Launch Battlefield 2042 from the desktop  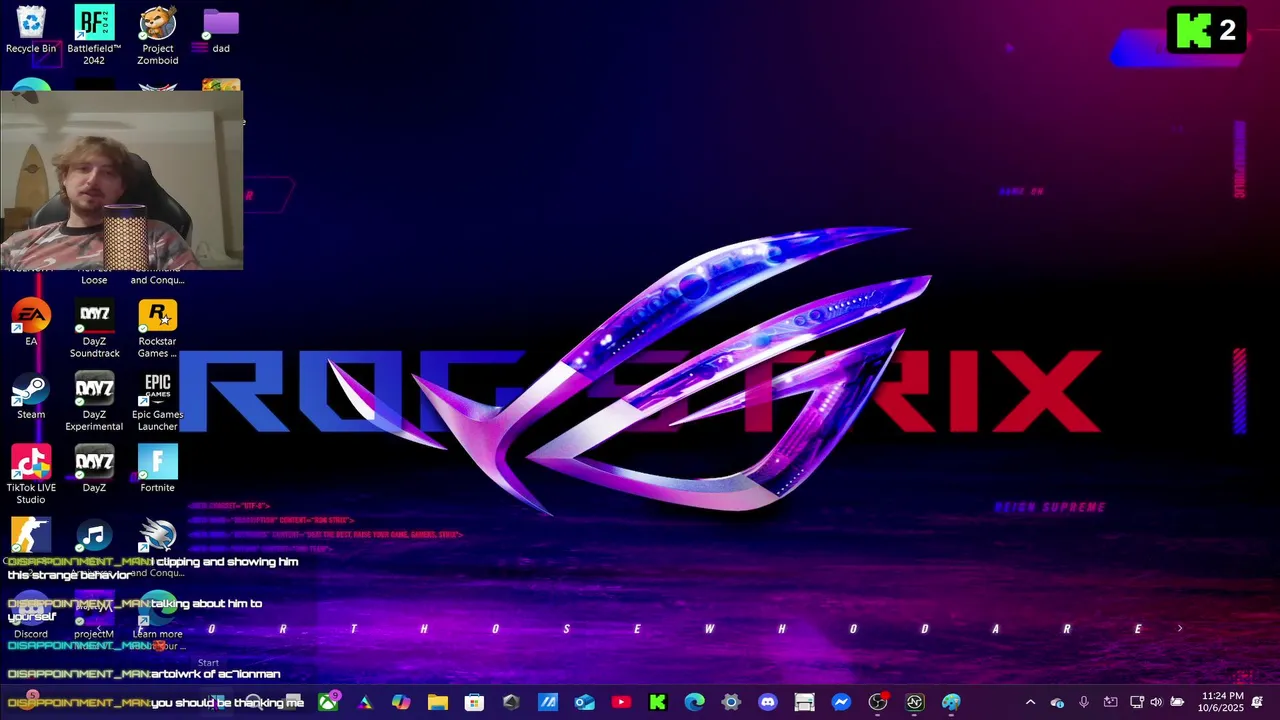(94, 36)
